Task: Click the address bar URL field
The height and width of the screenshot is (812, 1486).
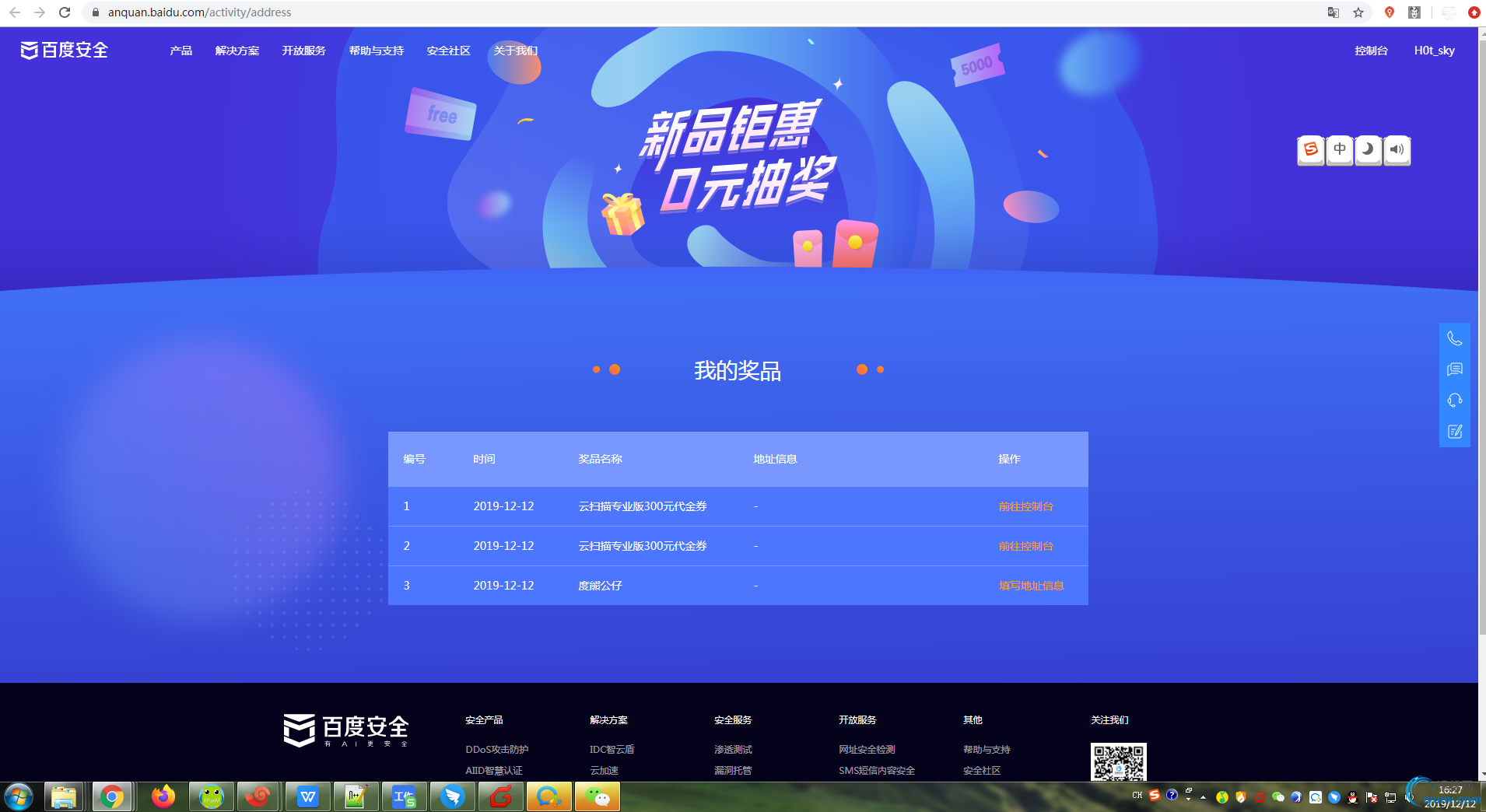Action: (x=700, y=12)
